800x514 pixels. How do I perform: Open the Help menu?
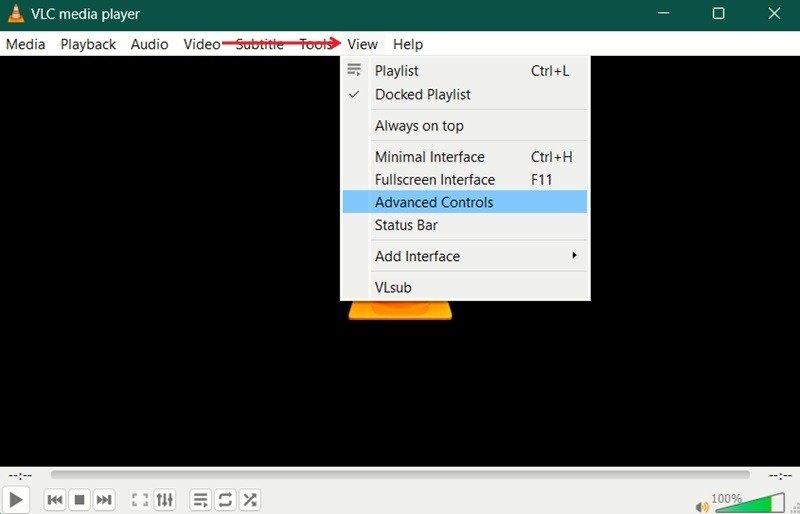(x=408, y=44)
